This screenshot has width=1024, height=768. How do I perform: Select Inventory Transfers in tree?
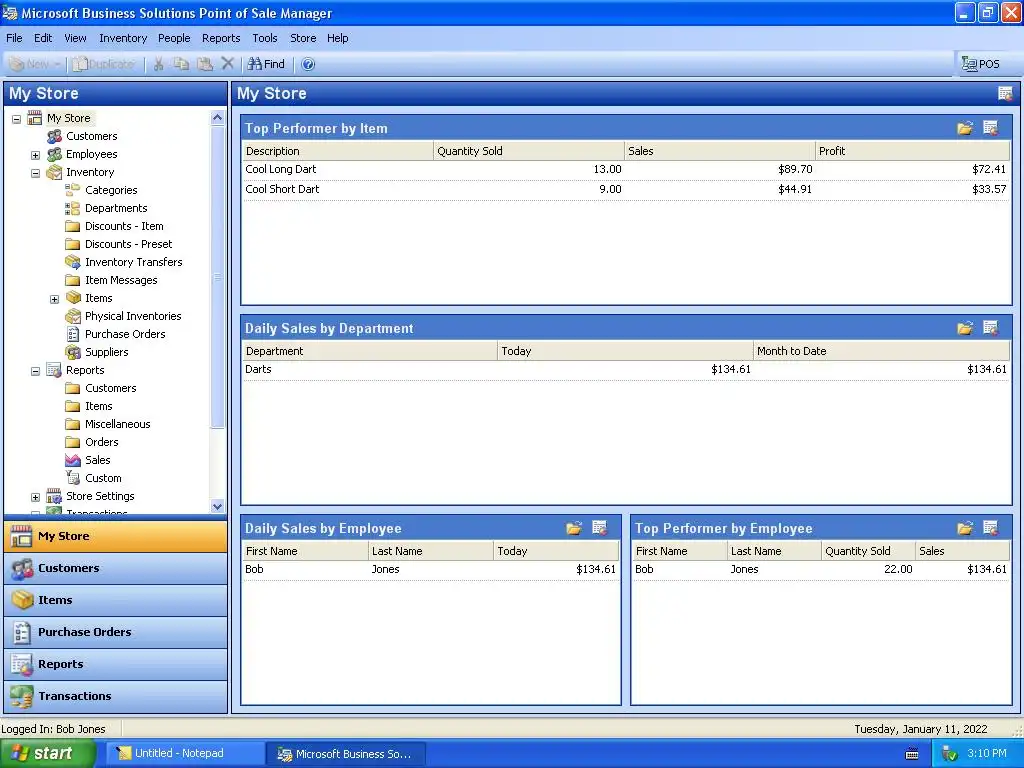click(133, 262)
